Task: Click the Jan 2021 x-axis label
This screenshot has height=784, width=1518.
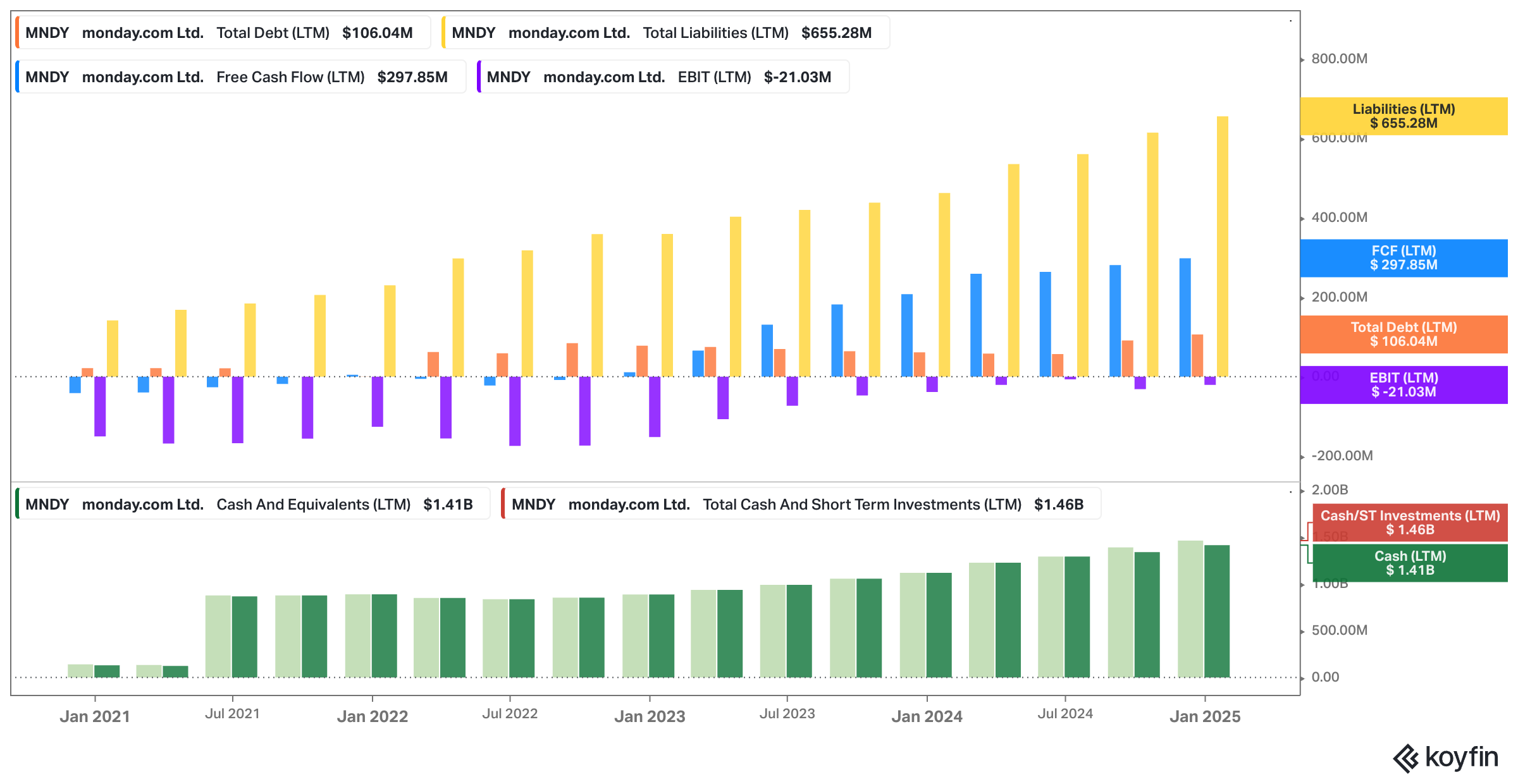Action: coord(95,716)
